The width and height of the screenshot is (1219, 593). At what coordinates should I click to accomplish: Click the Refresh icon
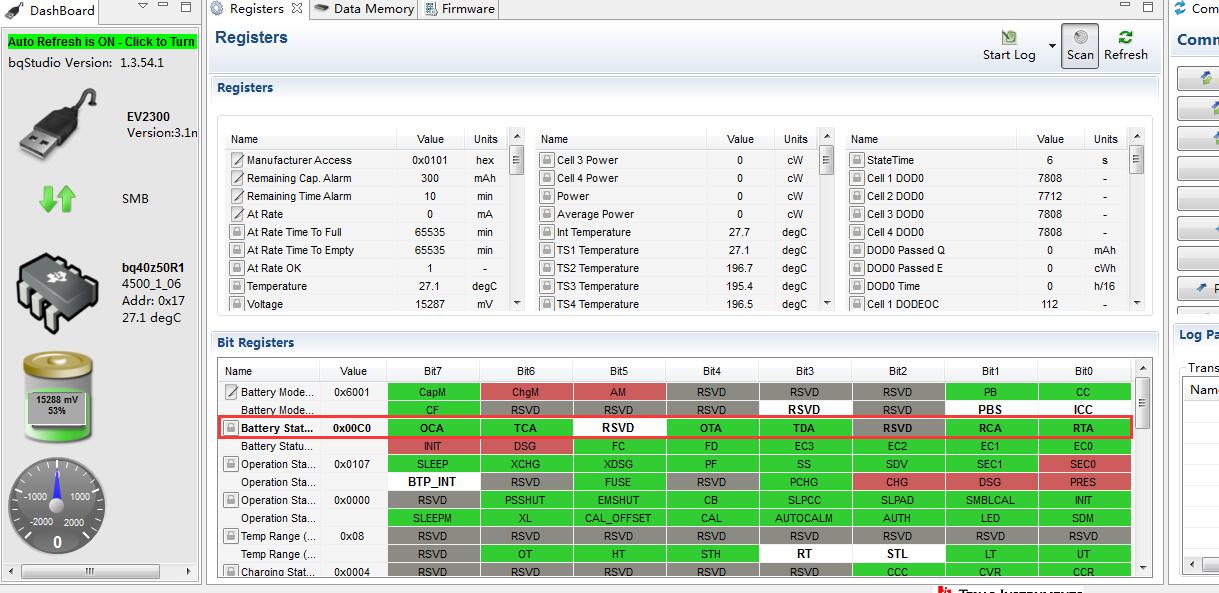coord(1126,37)
